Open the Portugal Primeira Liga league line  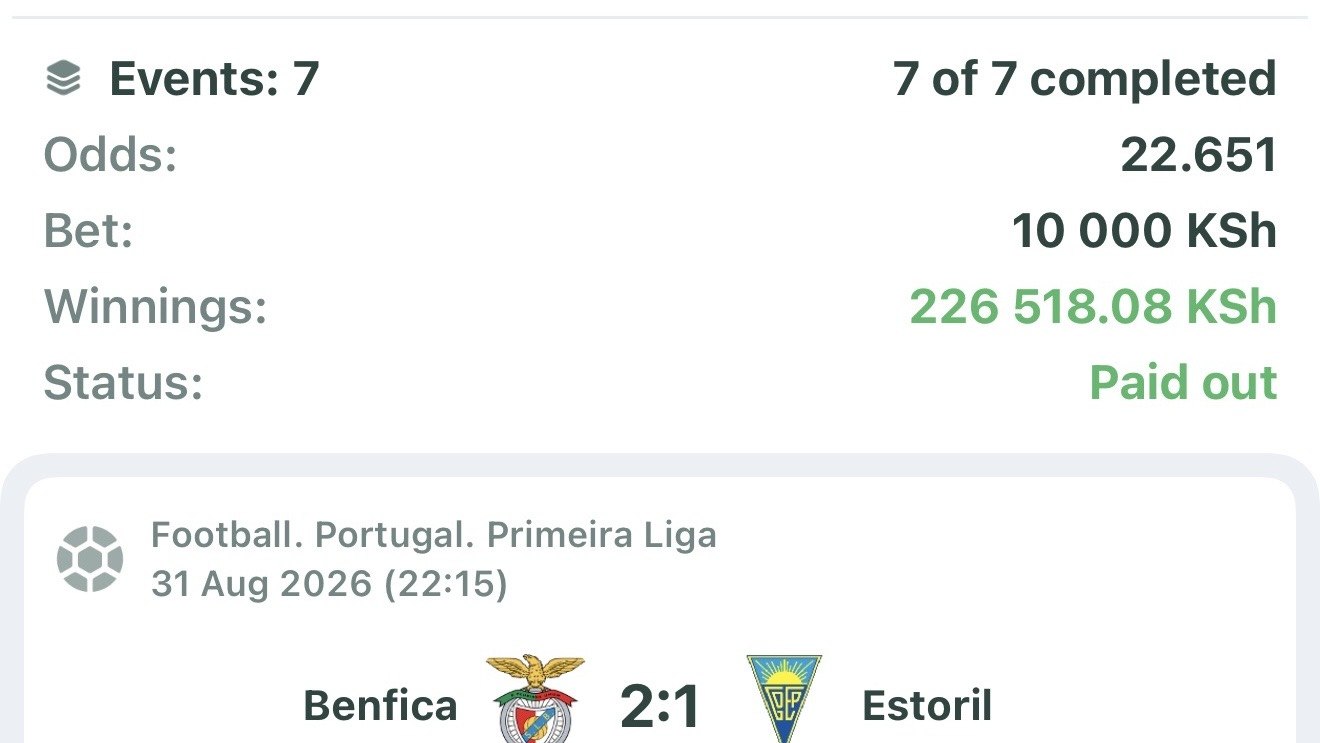[x=434, y=536]
